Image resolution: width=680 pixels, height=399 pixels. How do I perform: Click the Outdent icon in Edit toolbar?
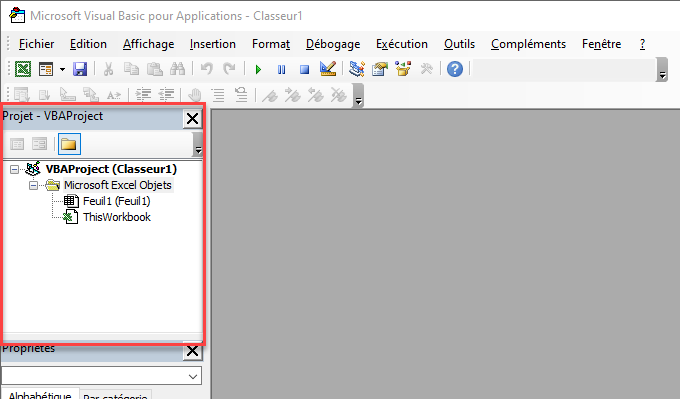pos(166,95)
